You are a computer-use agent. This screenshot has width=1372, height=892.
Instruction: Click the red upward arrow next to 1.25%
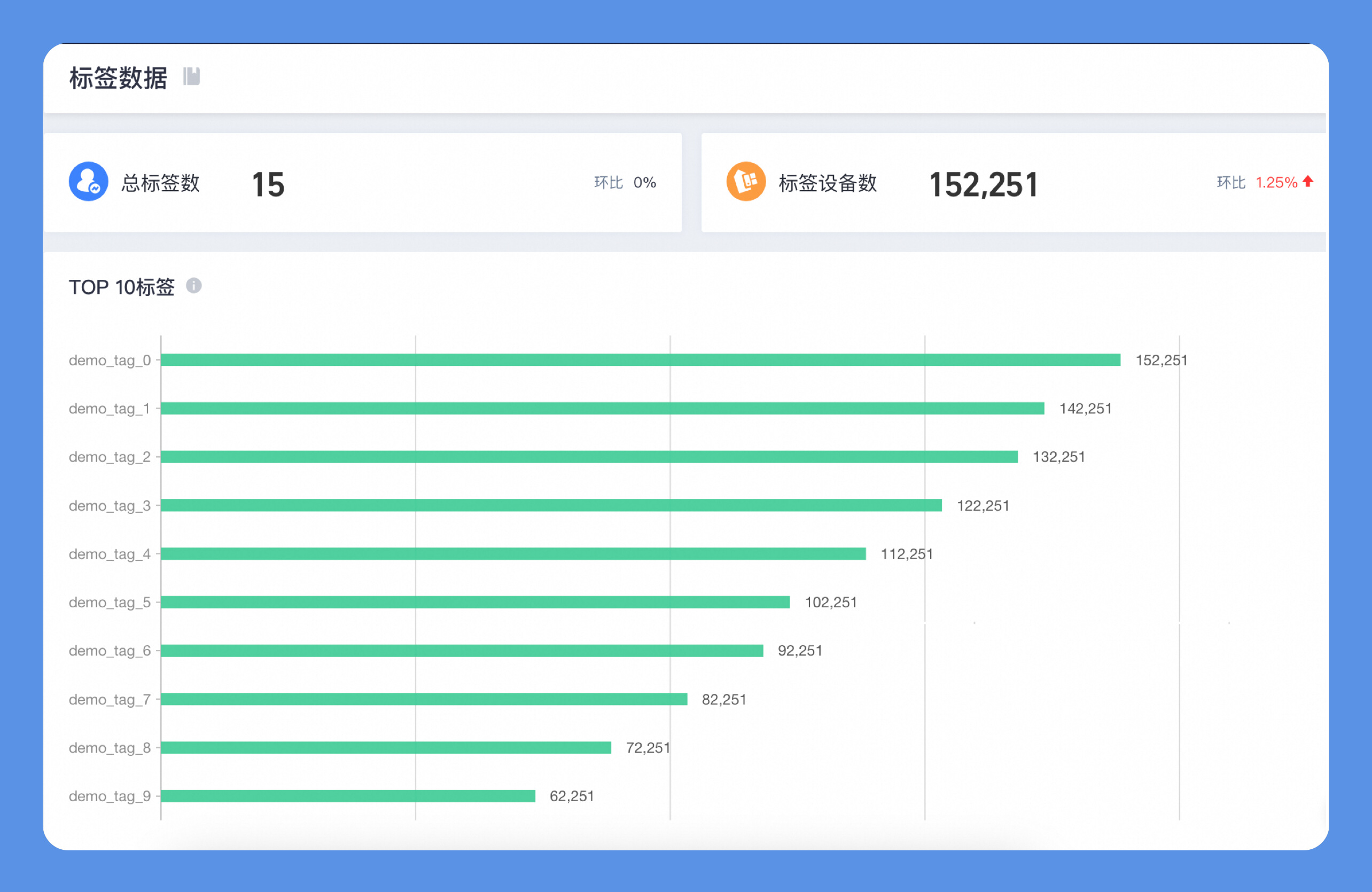pos(1308,182)
